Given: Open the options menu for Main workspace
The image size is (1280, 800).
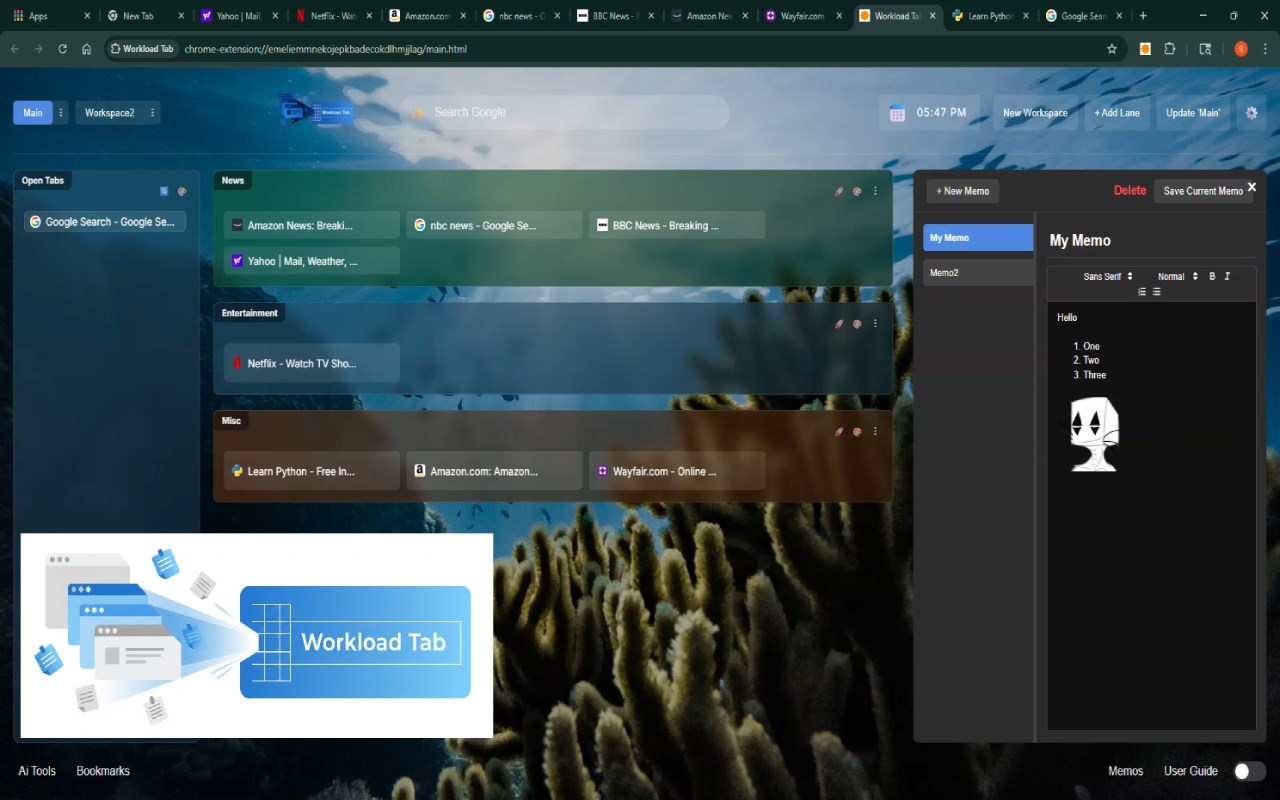Looking at the screenshot, I should 61,113.
